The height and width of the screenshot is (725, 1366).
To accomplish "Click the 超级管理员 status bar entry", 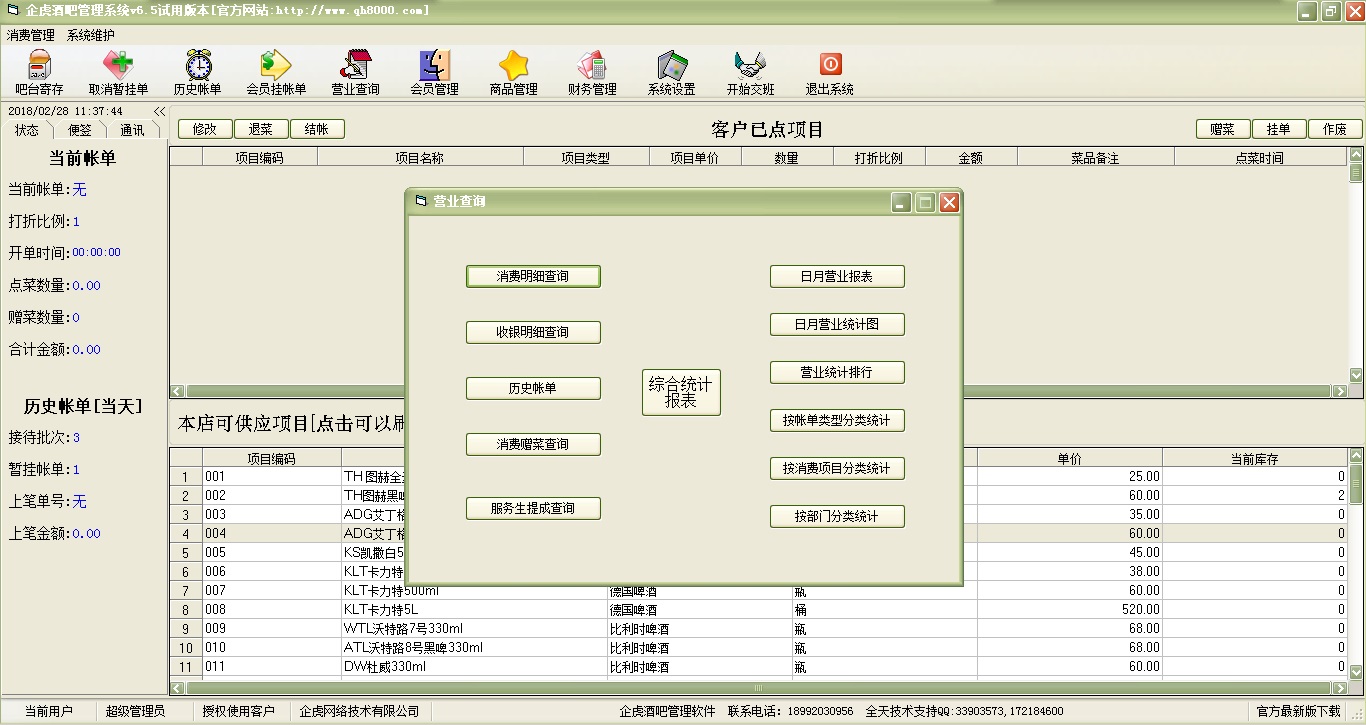I will (x=135, y=711).
